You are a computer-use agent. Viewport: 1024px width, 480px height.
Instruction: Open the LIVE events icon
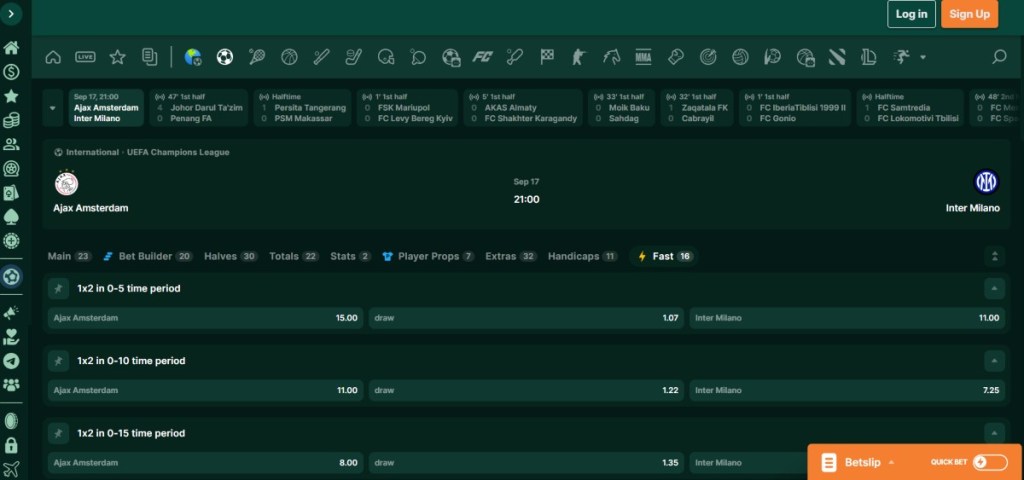86,57
